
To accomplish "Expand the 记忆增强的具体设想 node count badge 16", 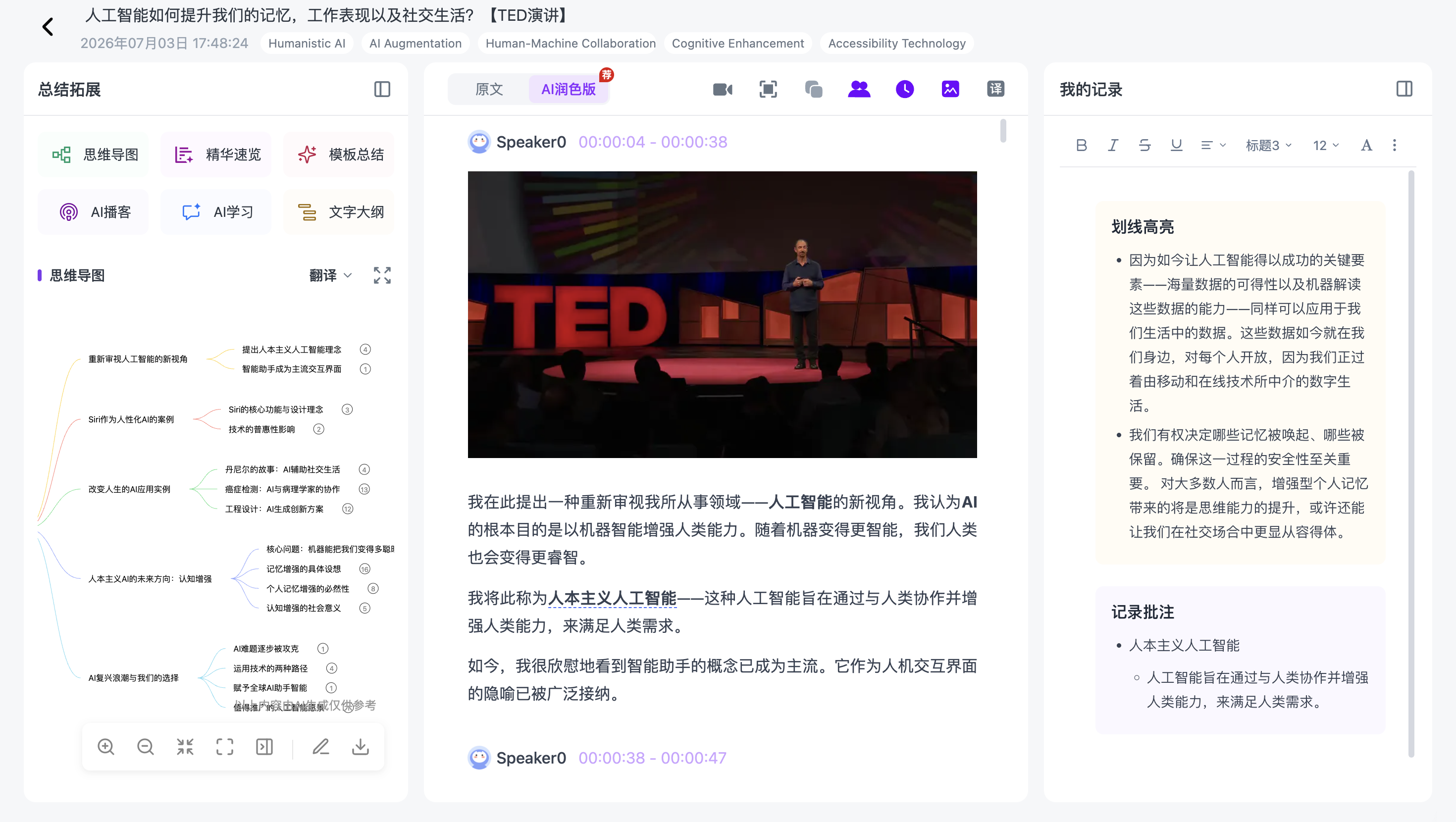I will (364, 569).
